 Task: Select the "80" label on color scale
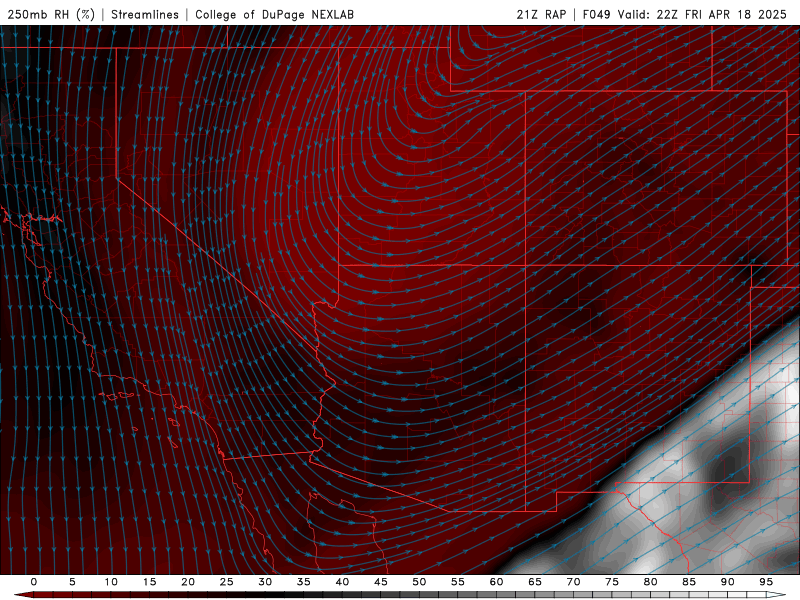[650, 582]
